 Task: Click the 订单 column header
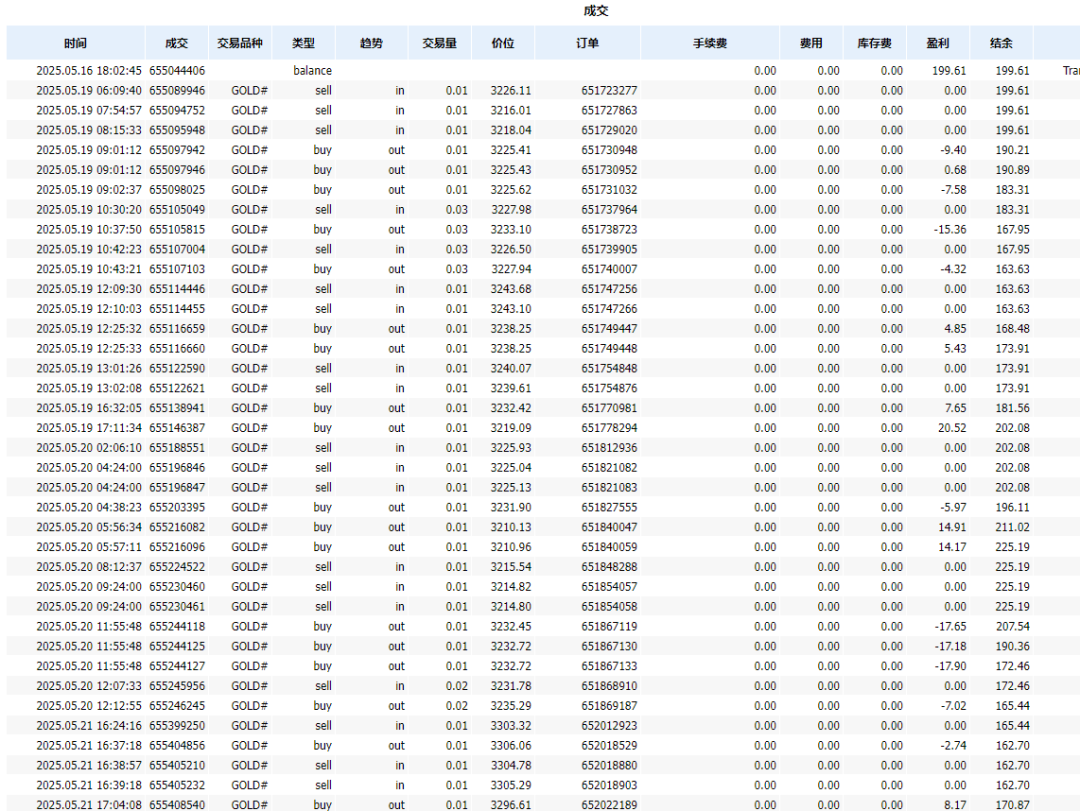(x=588, y=43)
